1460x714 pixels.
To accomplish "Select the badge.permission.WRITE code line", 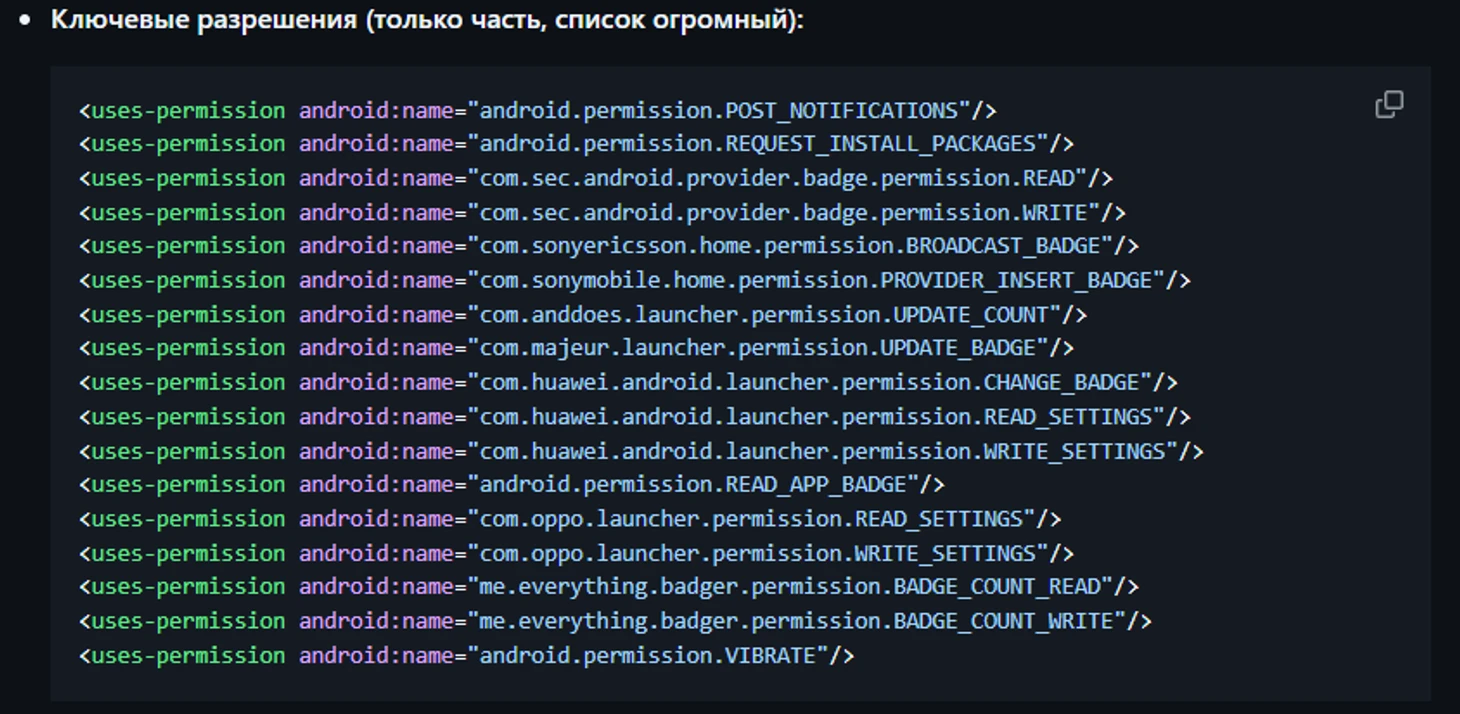I will (x=602, y=213).
